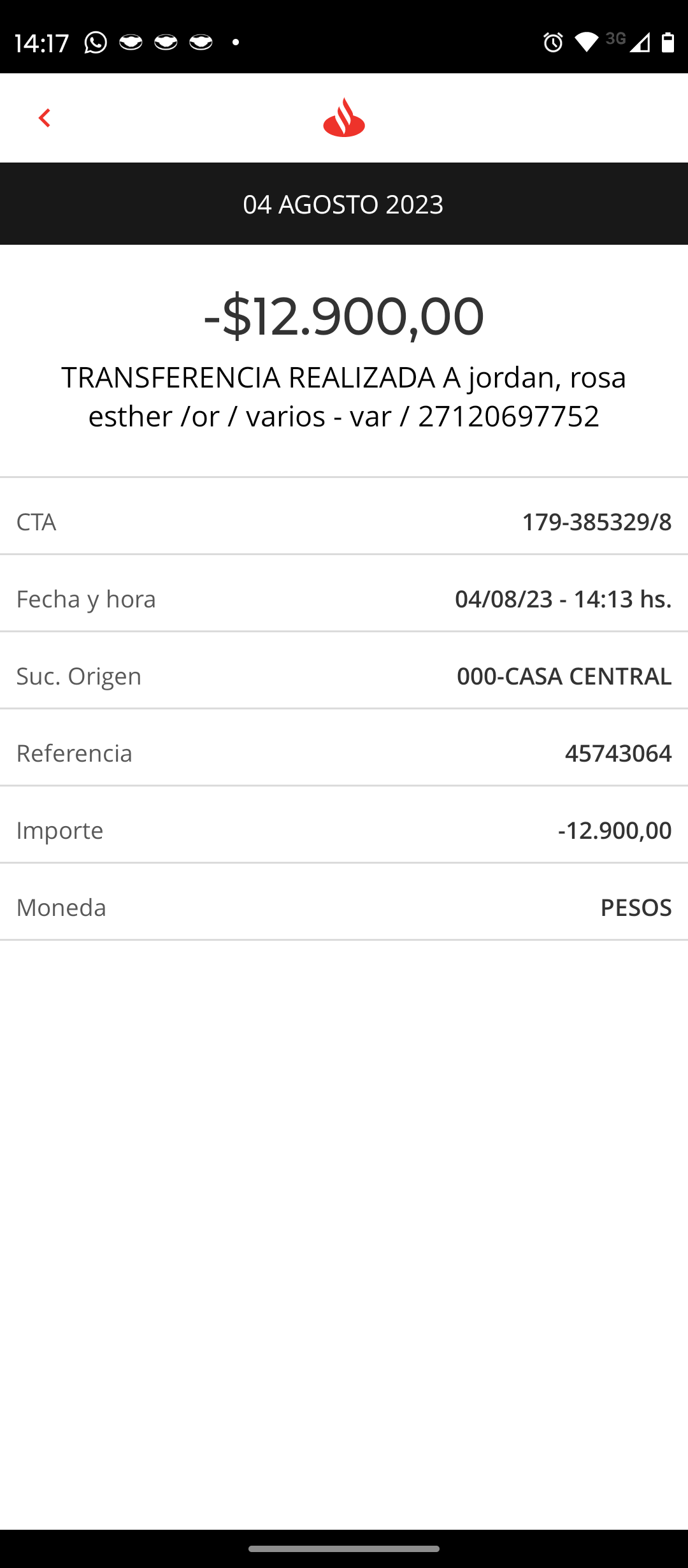Tap the 14:17 status bar clock

41,43
